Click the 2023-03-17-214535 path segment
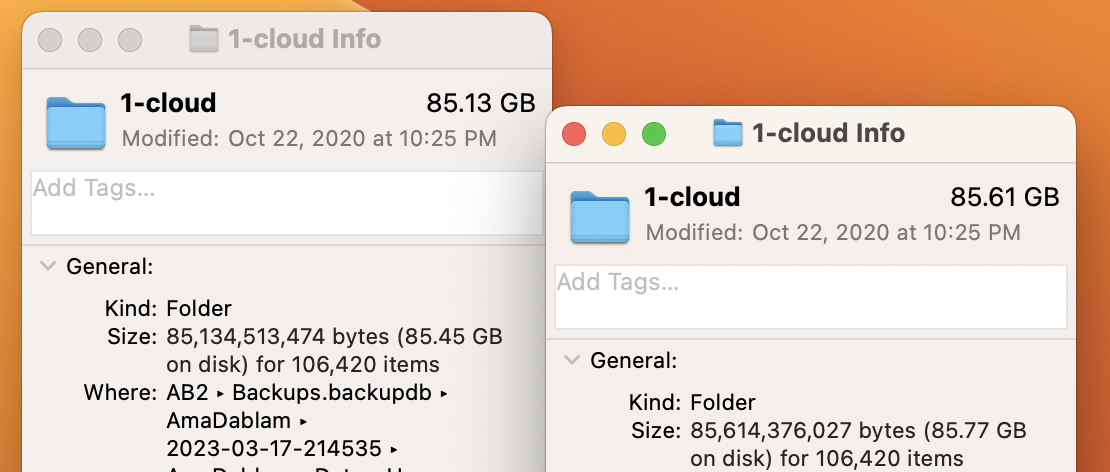 pos(274,449)
